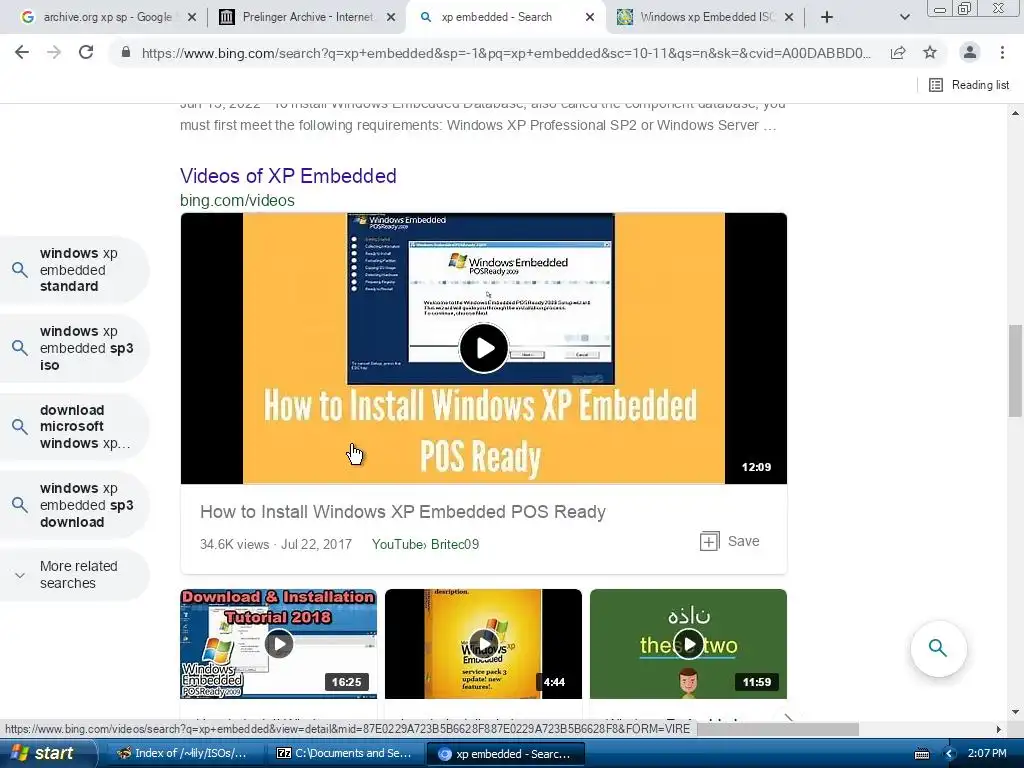Screen dimensions: 1024x768
Task: Close the archive.org Google tab
Action: [191, 17]
